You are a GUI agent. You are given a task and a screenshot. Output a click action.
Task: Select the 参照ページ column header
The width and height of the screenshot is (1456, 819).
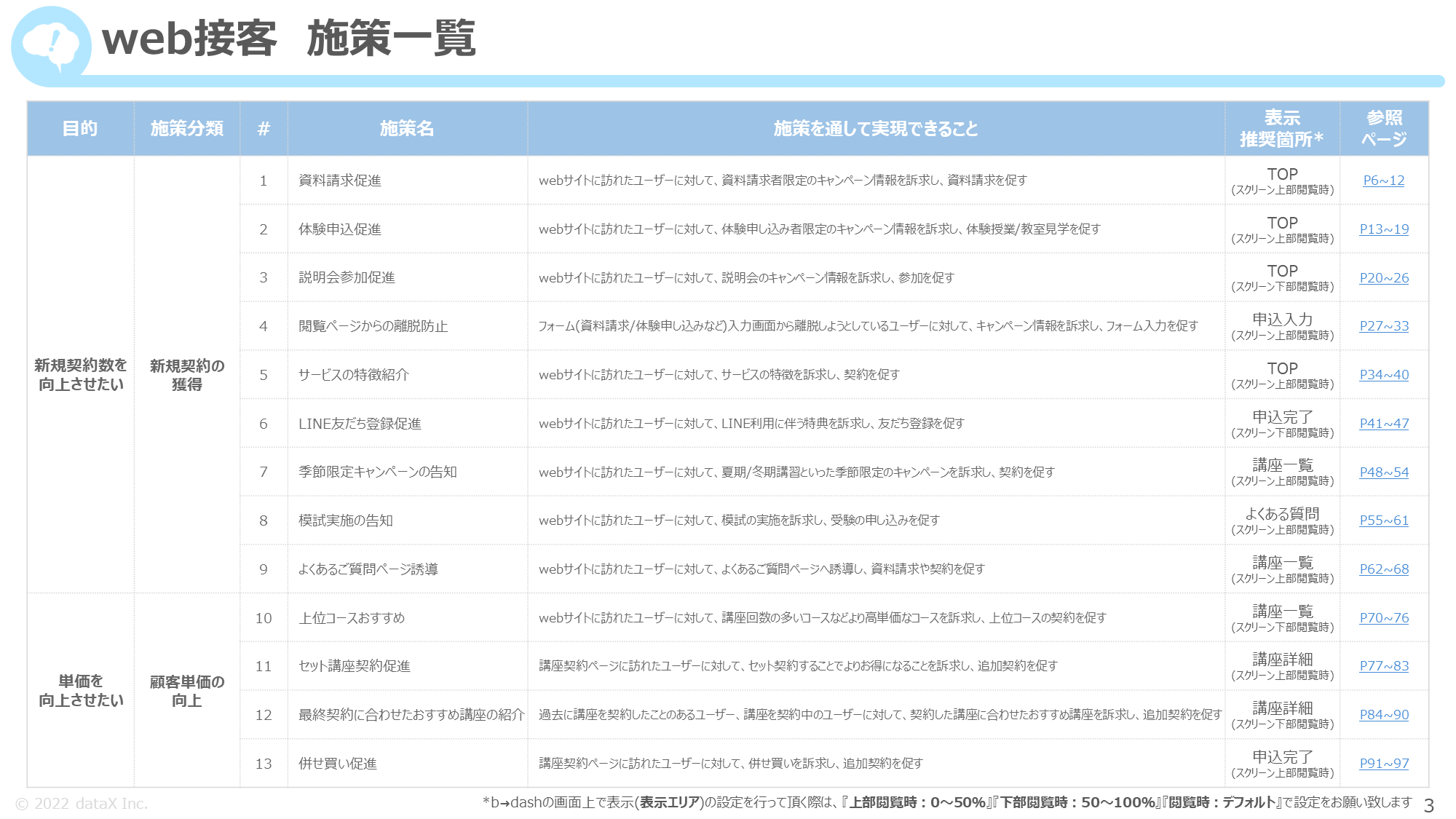tap(1384, 129)
